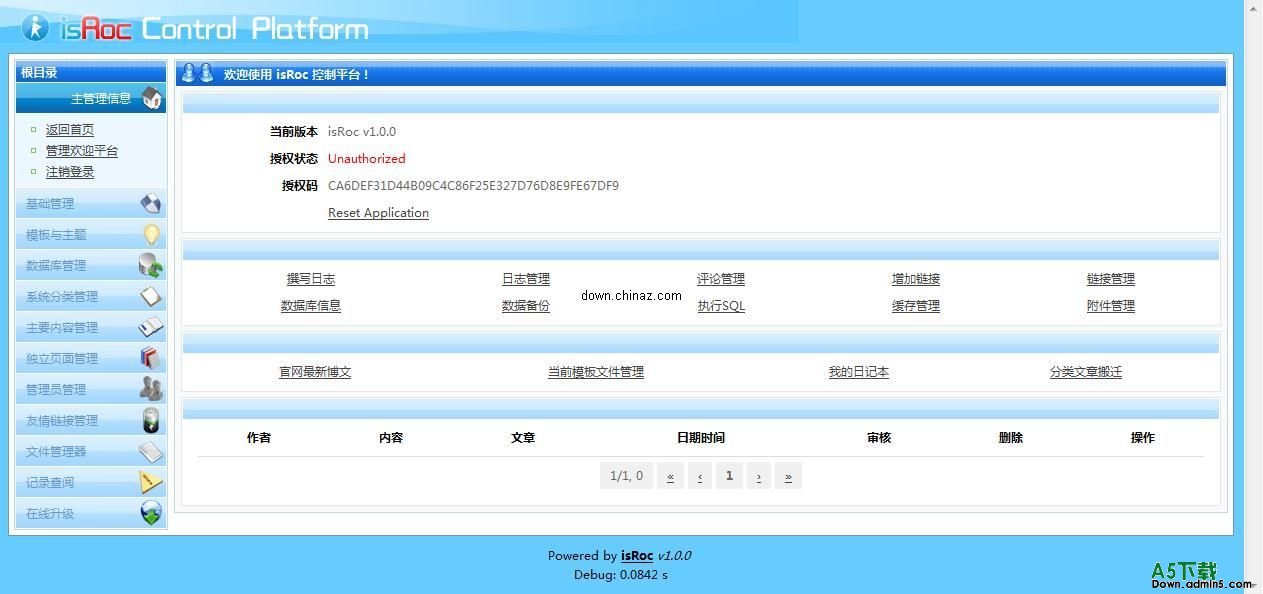Click the house icon beside 主管理信息
The width and height of the screenshot is (1263, 594).
click(151, 98)
